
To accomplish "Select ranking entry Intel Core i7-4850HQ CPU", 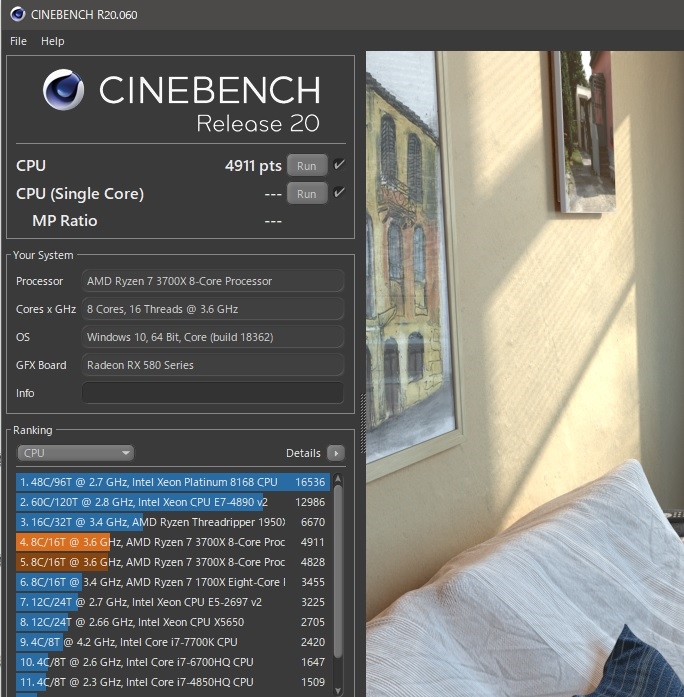I will click(173, 682).
